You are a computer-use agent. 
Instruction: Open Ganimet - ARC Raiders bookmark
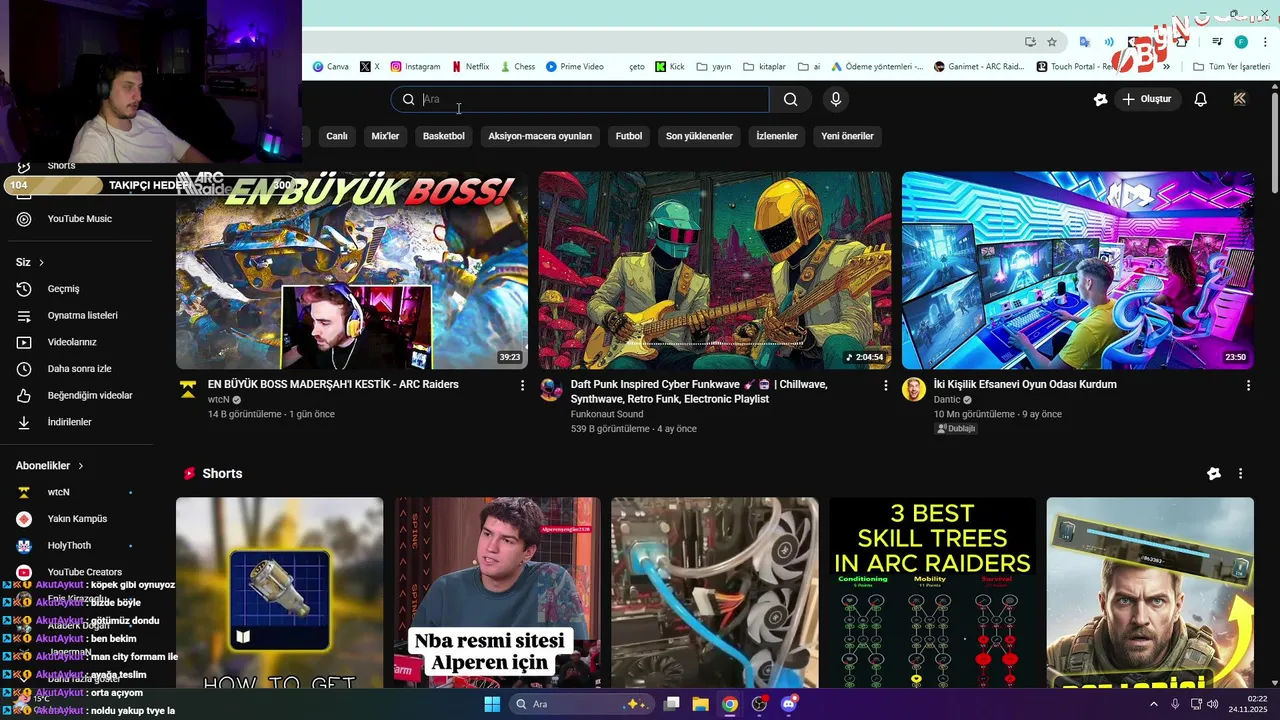pyautogui.click(x=979, y=67)
